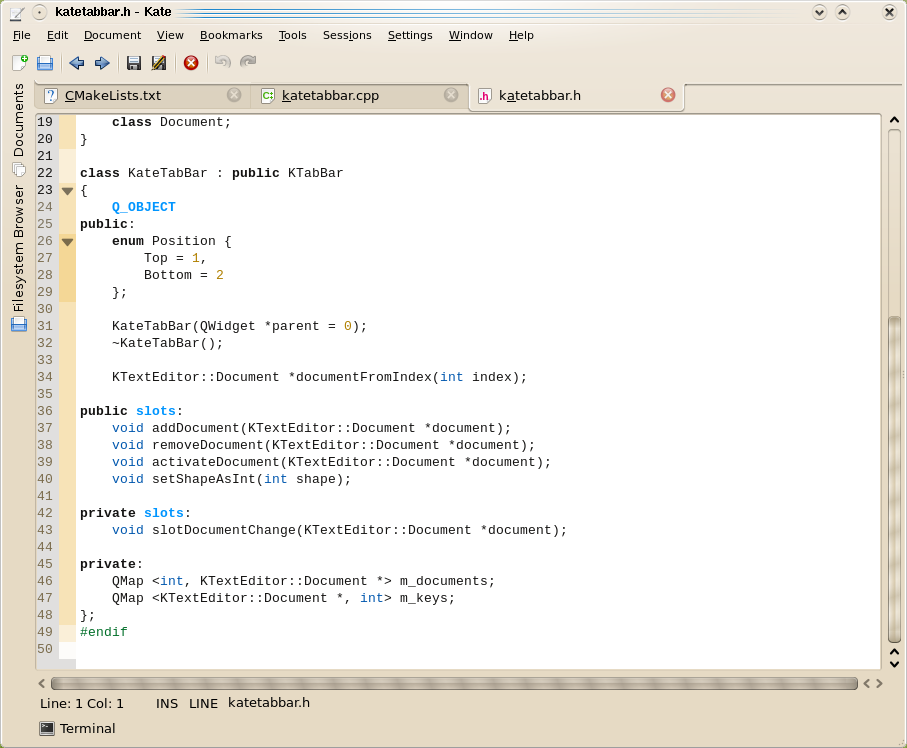Image resolution: width=907 pixels, height=748 pixels.
Task: Open the File menu
Action: pos(21,35)
